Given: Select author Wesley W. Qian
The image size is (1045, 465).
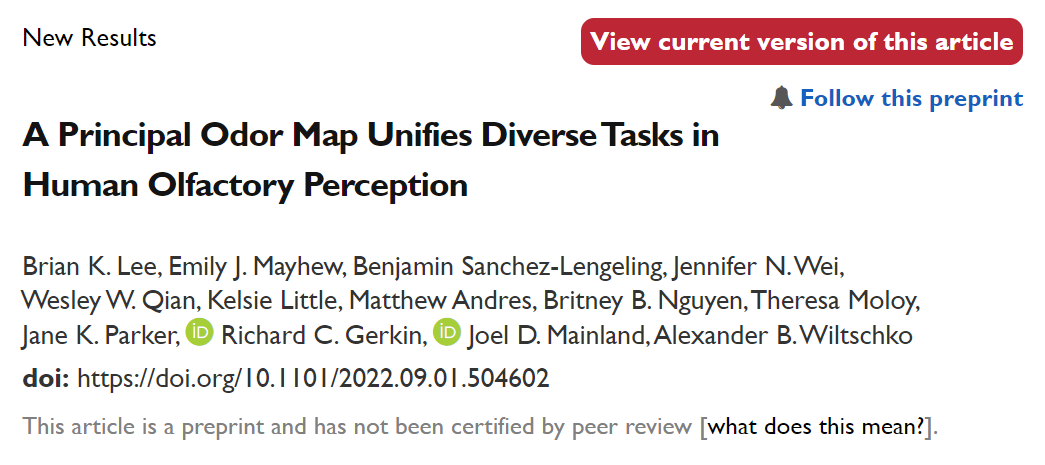Looking at the screenshot, I should click(x=109, y=300).
